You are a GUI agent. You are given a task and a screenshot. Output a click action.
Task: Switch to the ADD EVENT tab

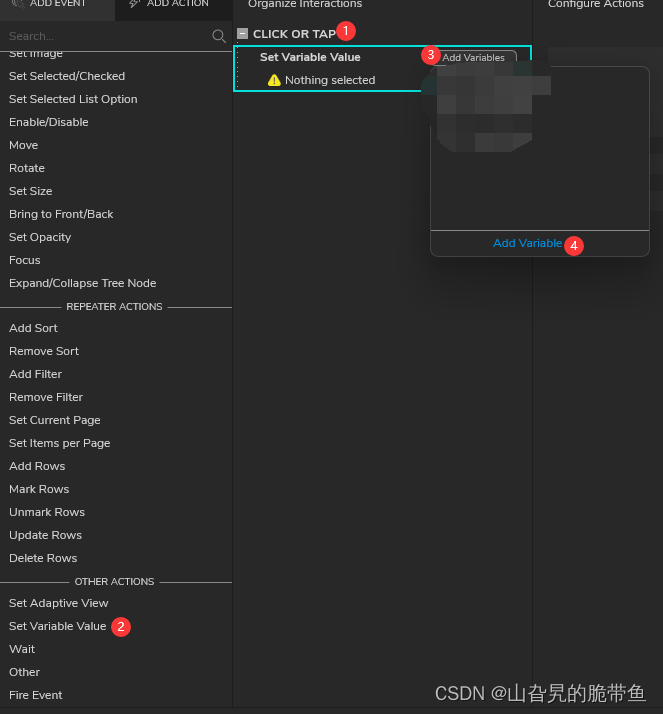coord(57,5)
